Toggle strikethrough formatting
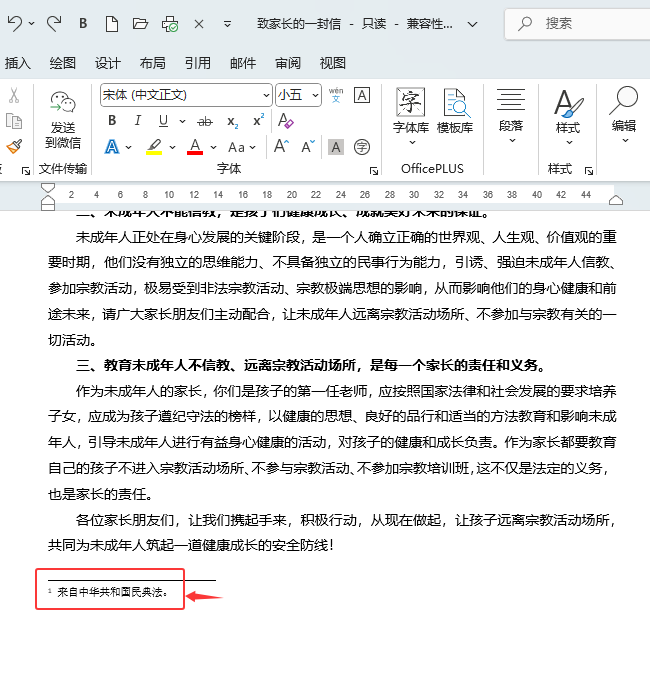Image resolution: width=650 pixels, height=681 pixels. [205, 122]
